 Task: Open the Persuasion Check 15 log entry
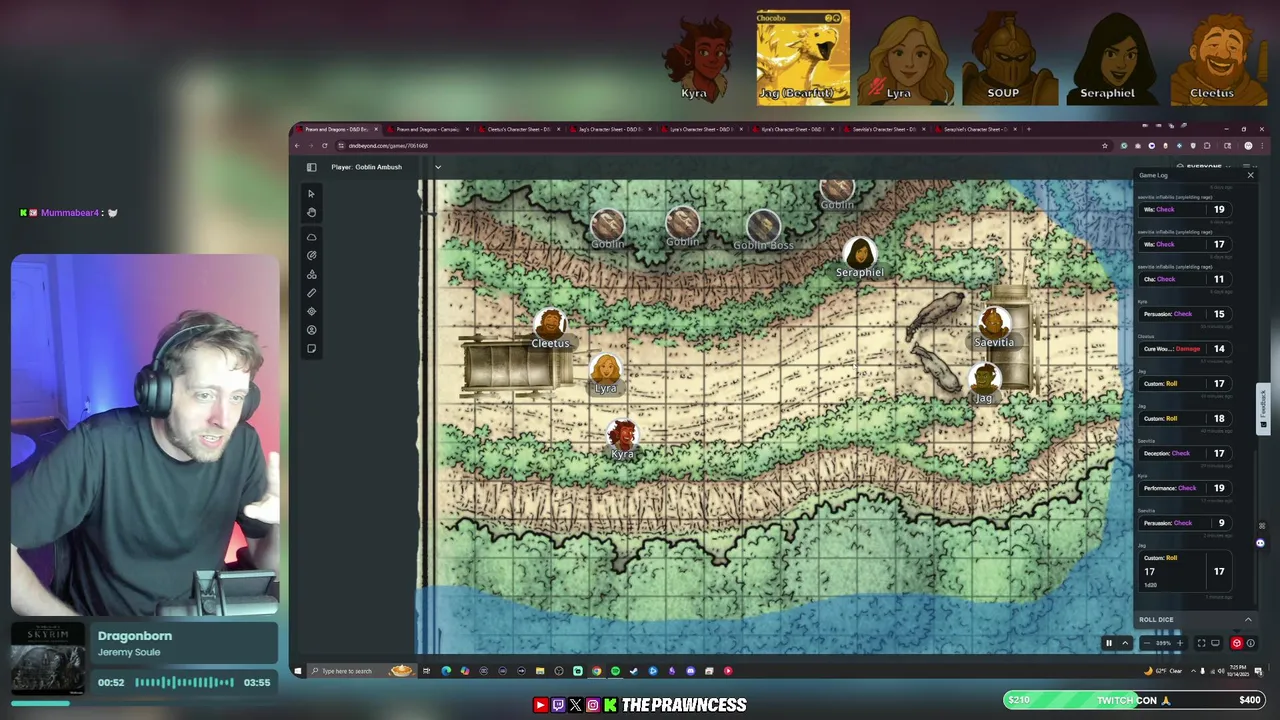pyautogui.click(x=1185, y=314)
